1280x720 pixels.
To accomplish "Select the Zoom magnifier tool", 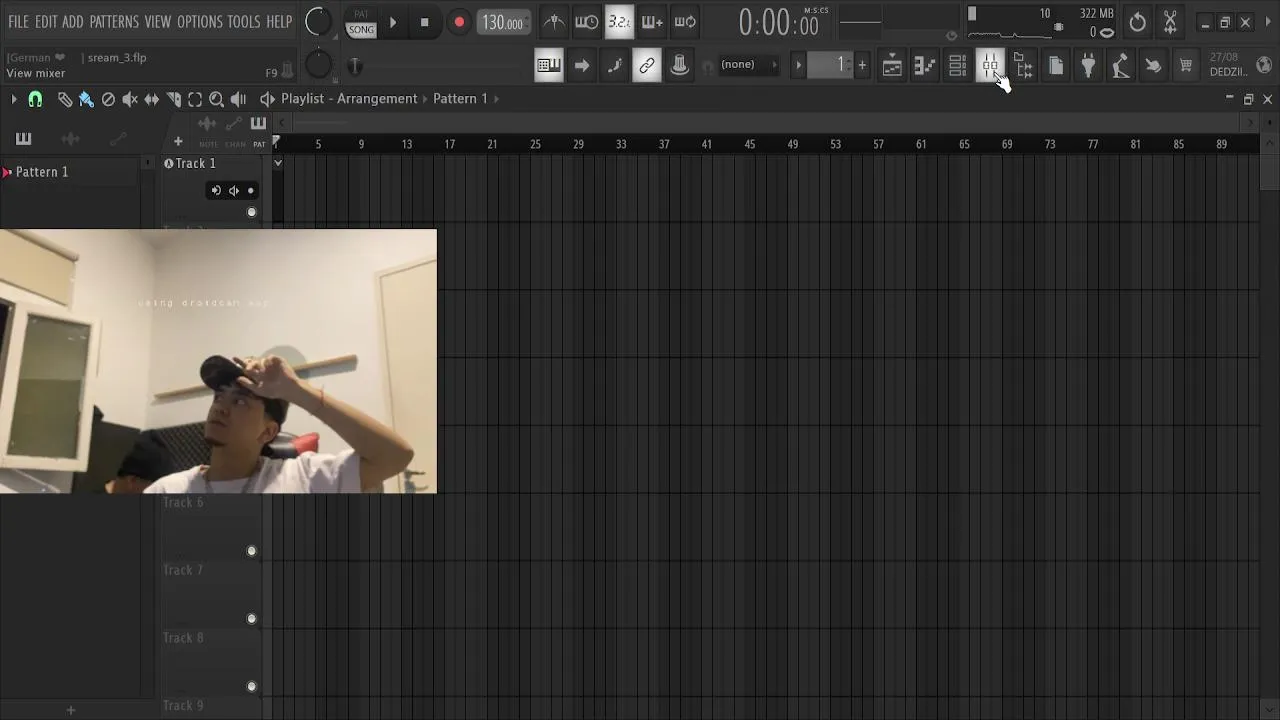I will [217, 99].
